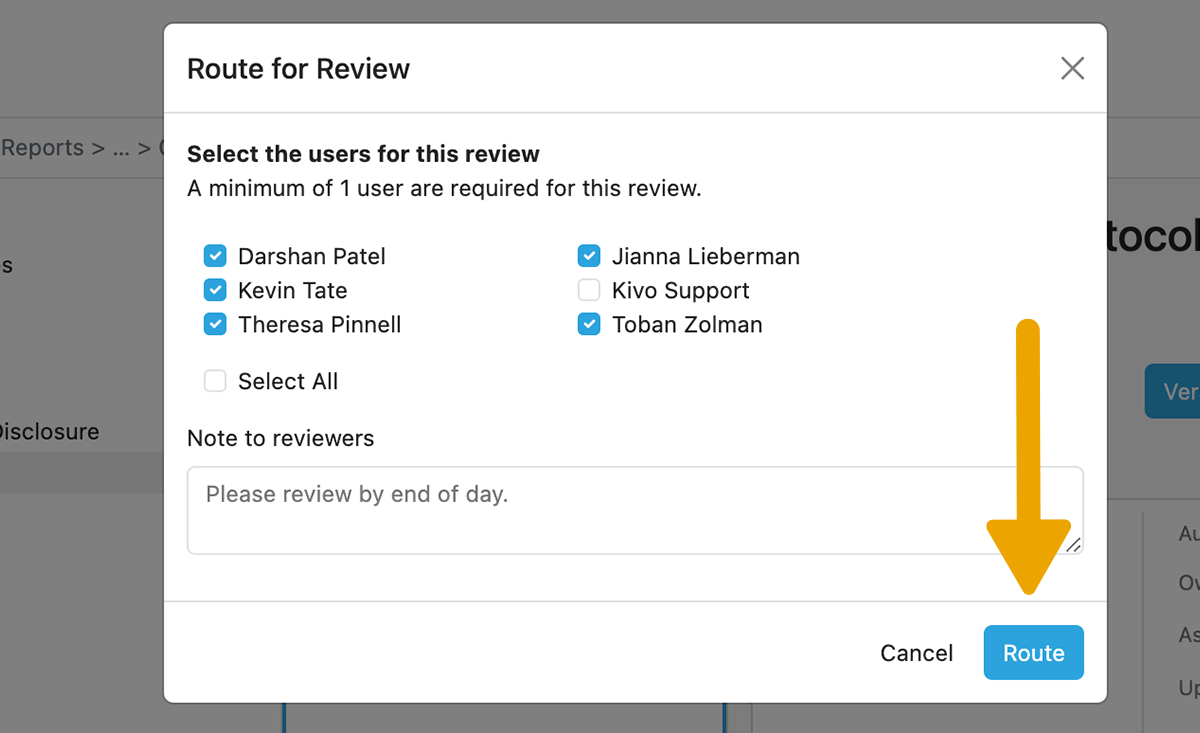This screenshot has width=1200, height=733.
Task: Cancel the review routing
Action: (x=916, y=652)
